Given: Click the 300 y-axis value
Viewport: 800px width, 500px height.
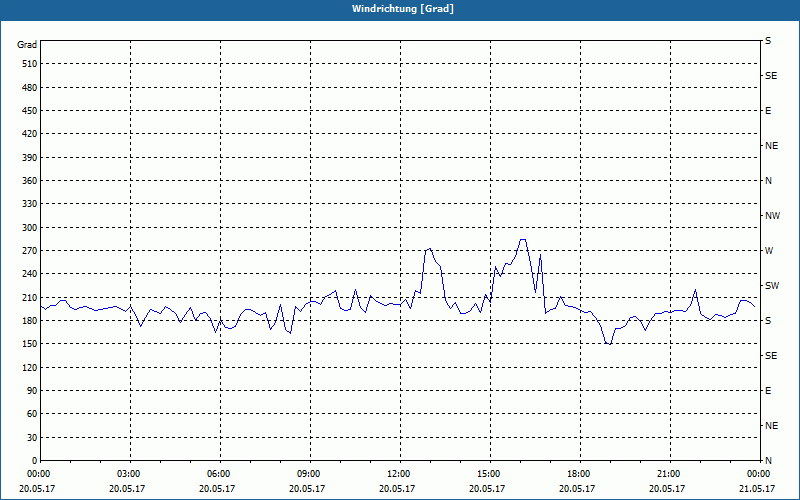Looking at the screenshot, I should tap(30, 228).
